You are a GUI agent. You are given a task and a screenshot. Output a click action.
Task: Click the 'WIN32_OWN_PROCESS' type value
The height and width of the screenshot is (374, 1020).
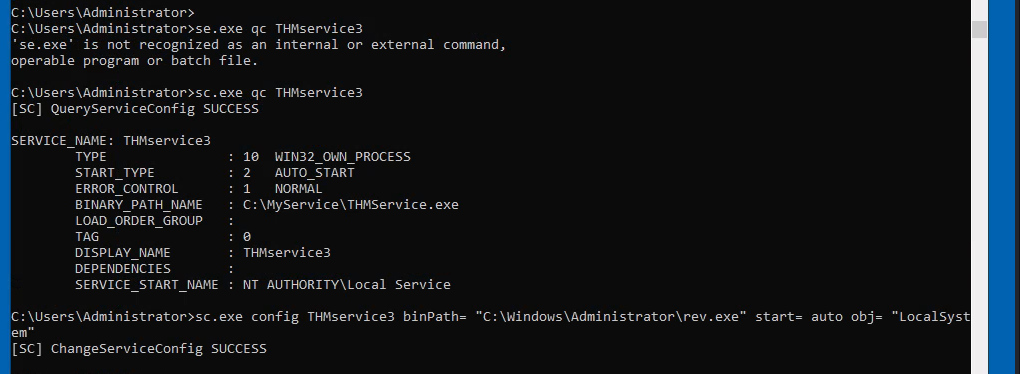point(343,157)
